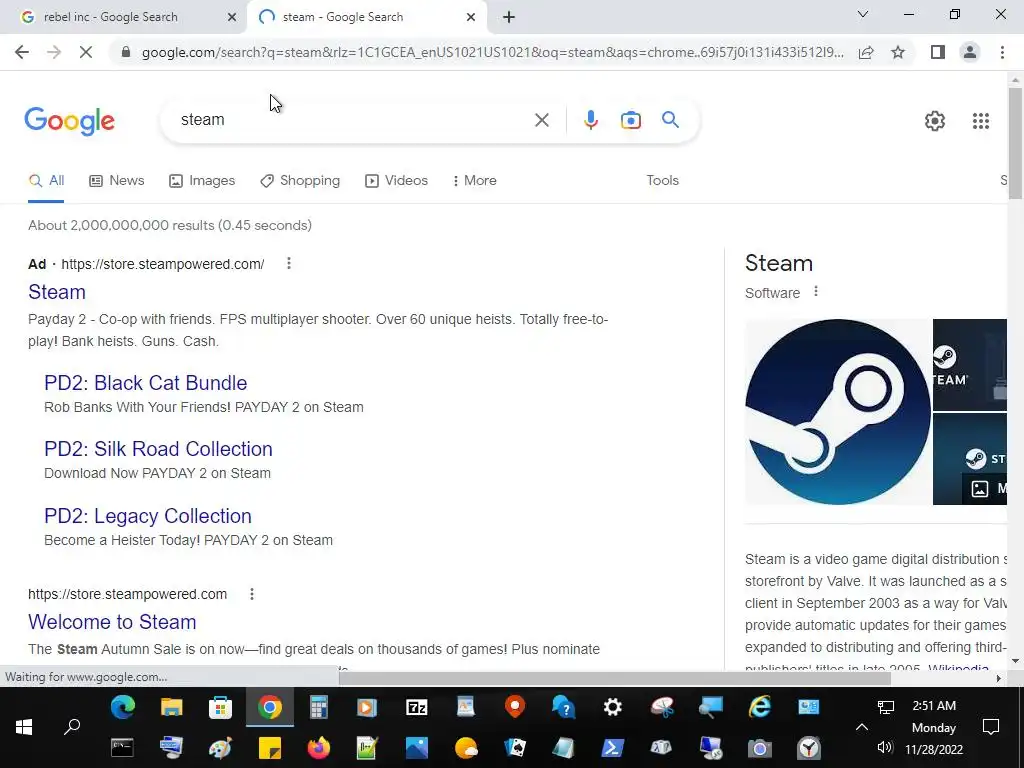
Task: Open Sticky Notes from the taskbar
Action: click(x=270, y=748)
